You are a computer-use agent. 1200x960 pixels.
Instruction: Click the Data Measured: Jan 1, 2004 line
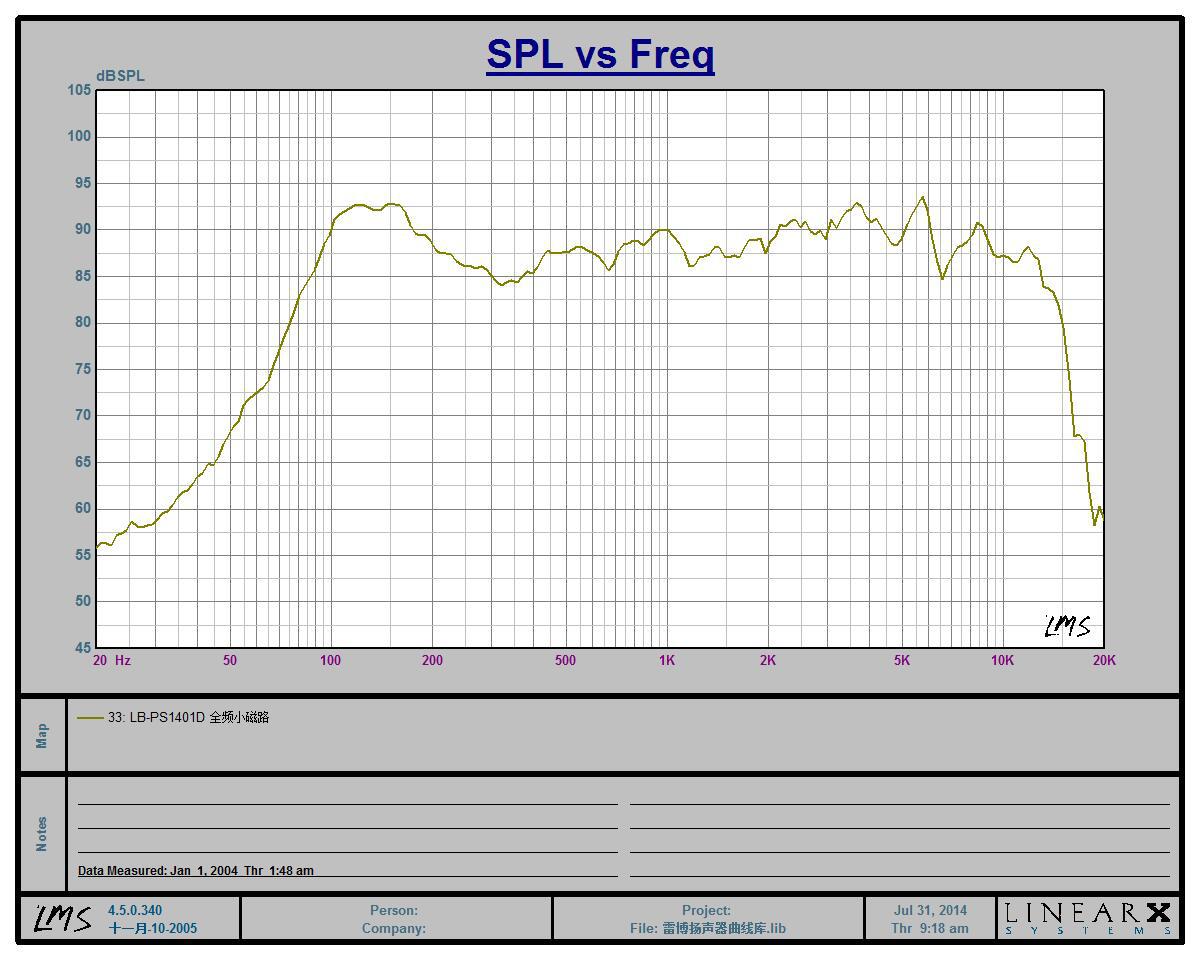[x=196, y=871]
